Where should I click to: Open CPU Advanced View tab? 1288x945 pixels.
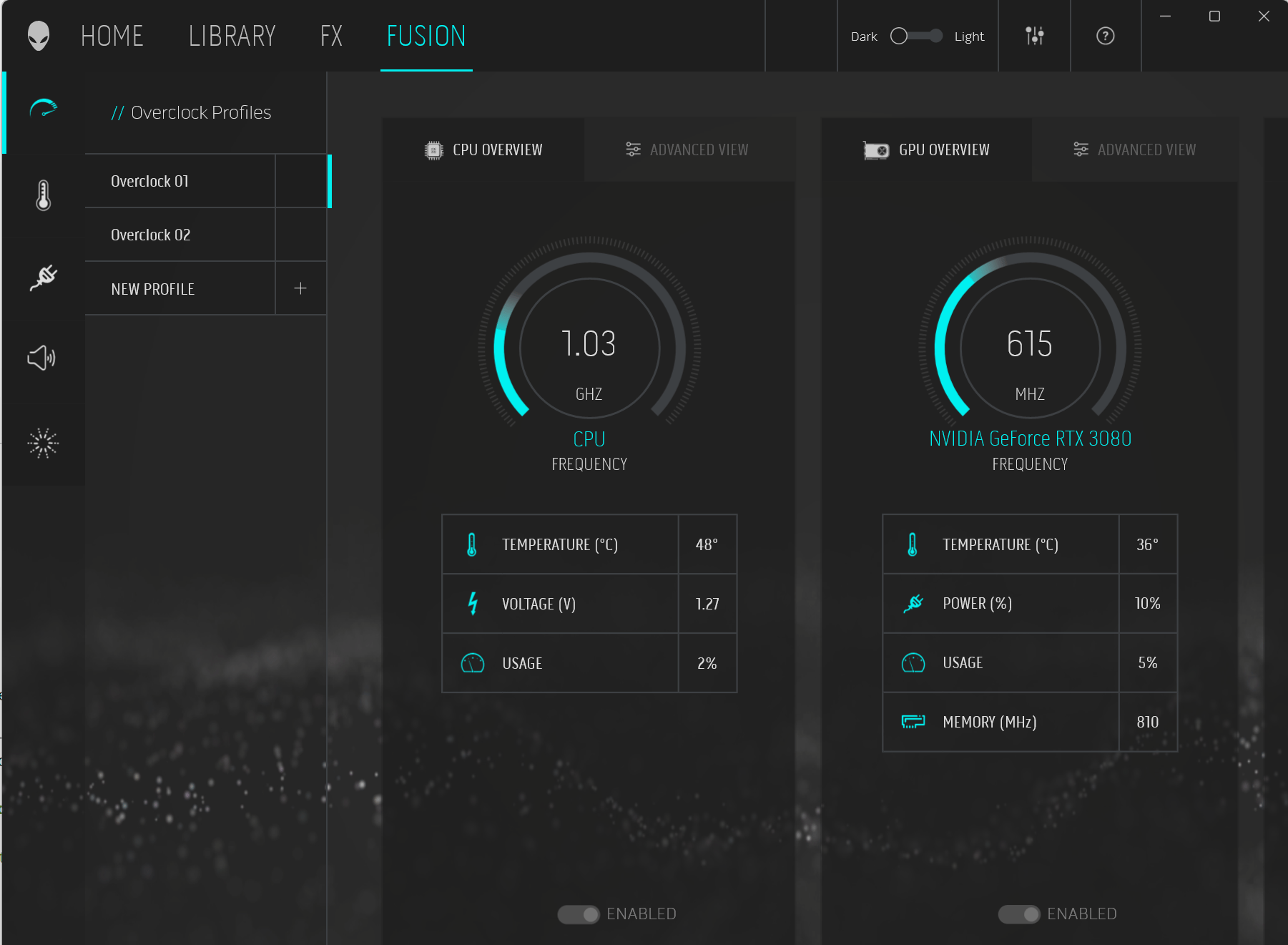coord(688,150)
